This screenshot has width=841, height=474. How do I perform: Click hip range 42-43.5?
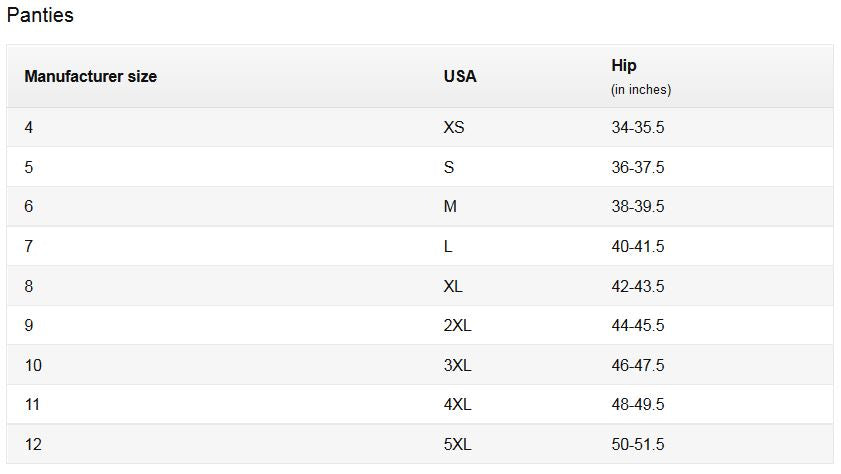[638, 286]
